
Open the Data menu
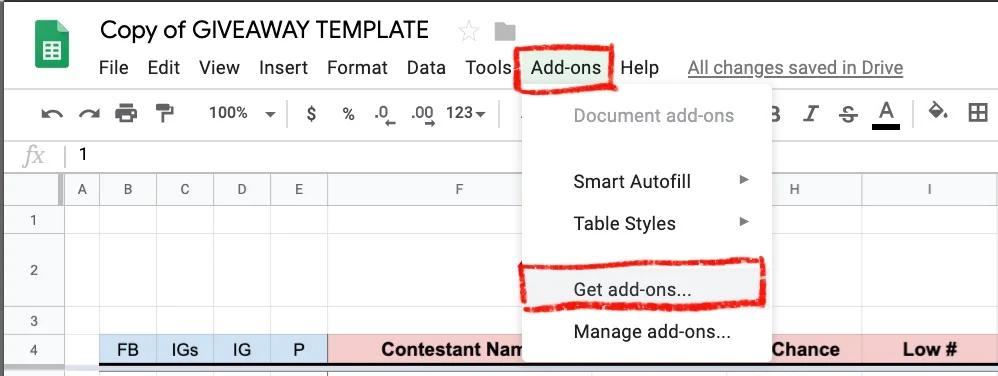point(426,67)
